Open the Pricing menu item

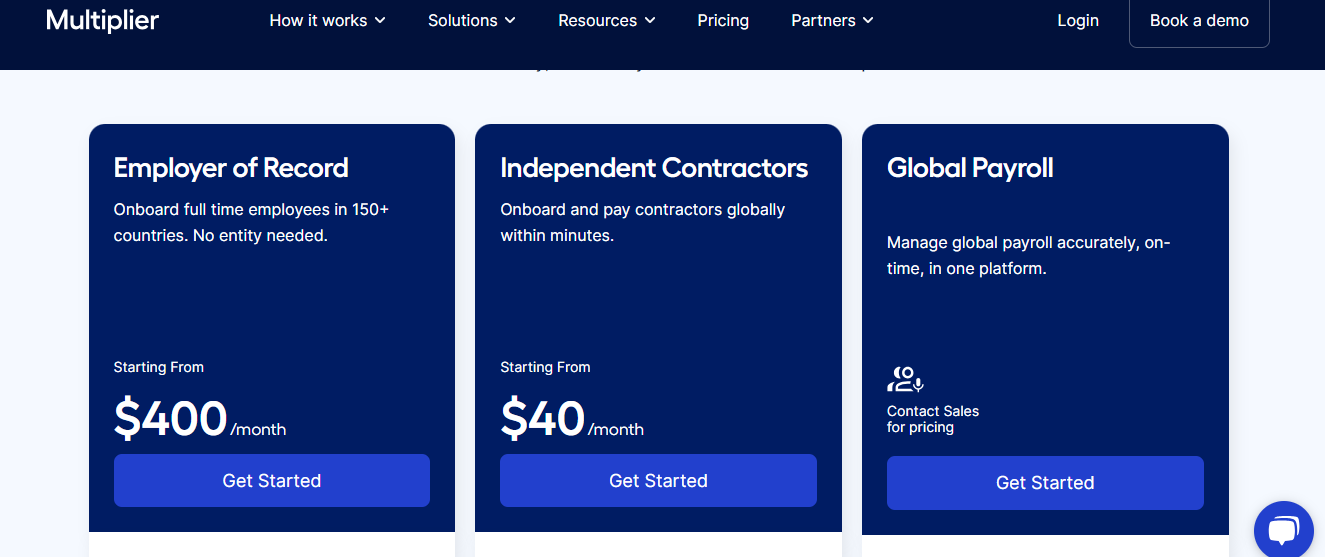[x=723, y=20]
